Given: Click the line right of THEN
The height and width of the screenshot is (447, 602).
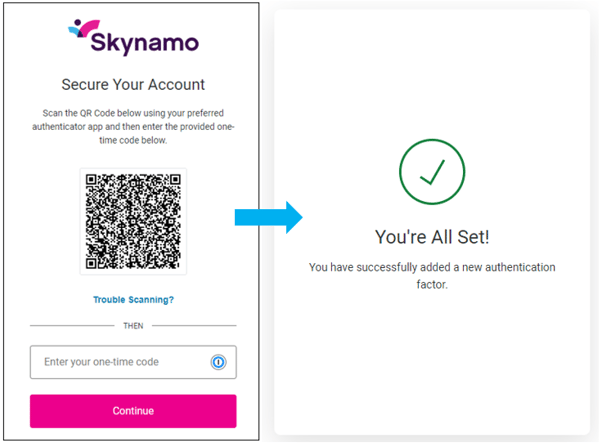Looking at the screenshot, I should [x=194, y=326].
